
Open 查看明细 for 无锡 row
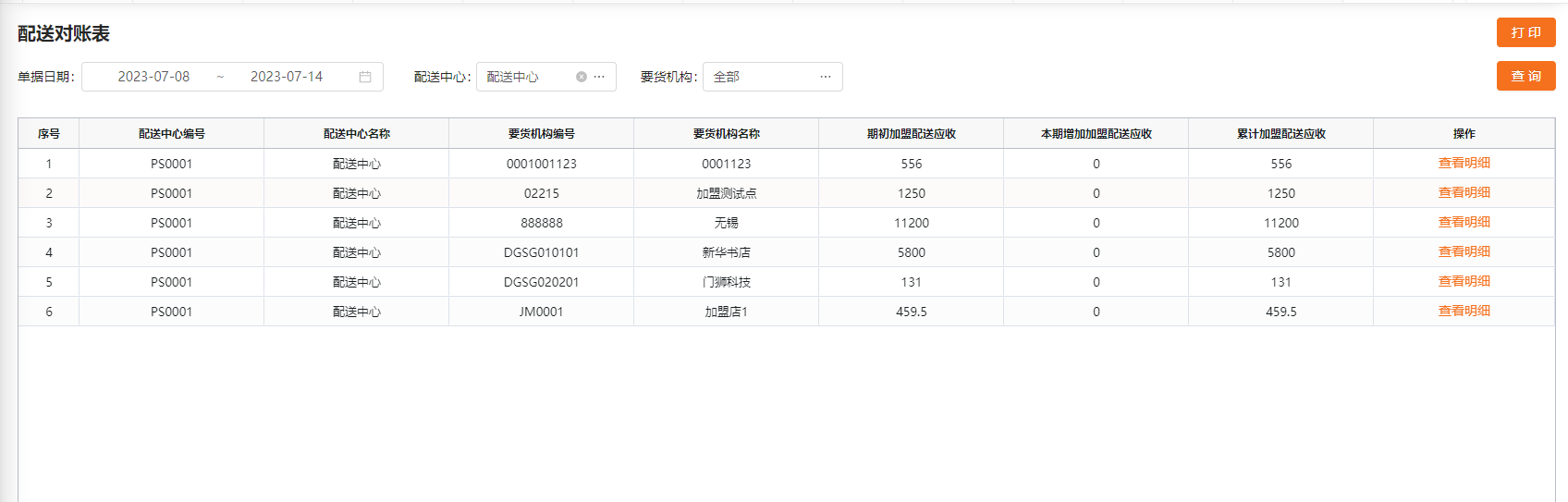[1464, 222]
